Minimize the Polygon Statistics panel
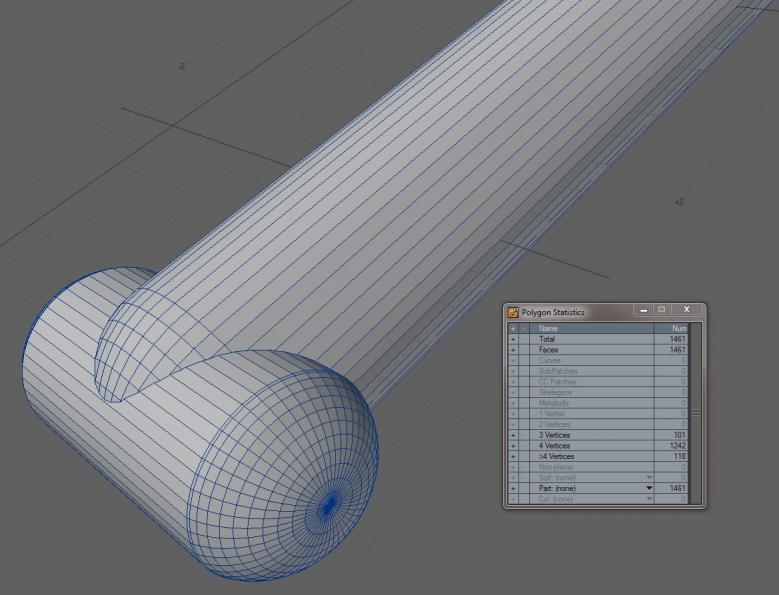This screenshot has height=595, width=779. 643,311
